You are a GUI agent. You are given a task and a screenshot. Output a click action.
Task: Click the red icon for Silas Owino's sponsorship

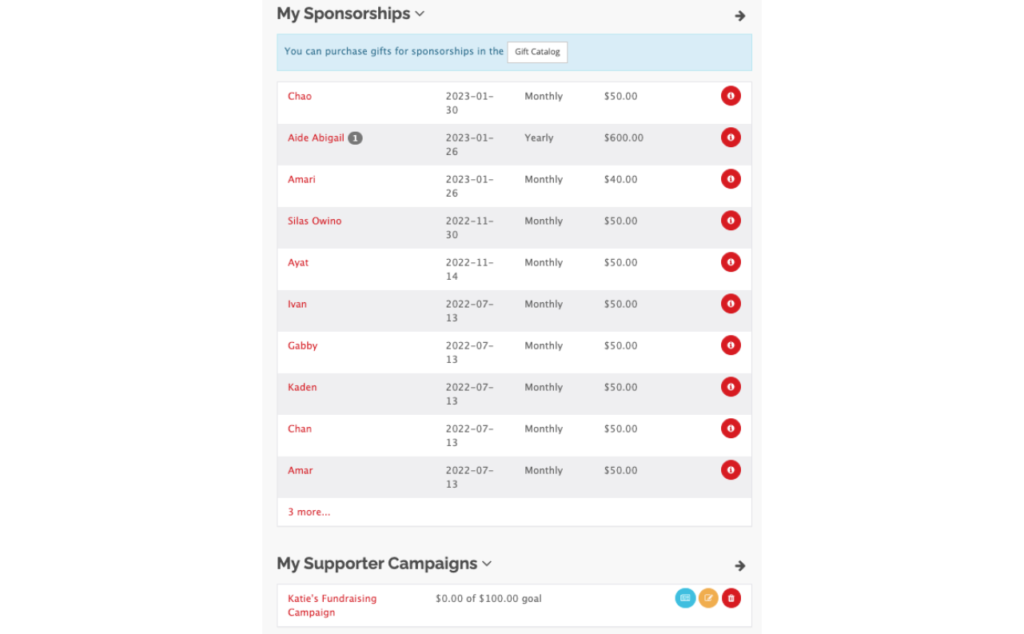click(731, 221)
